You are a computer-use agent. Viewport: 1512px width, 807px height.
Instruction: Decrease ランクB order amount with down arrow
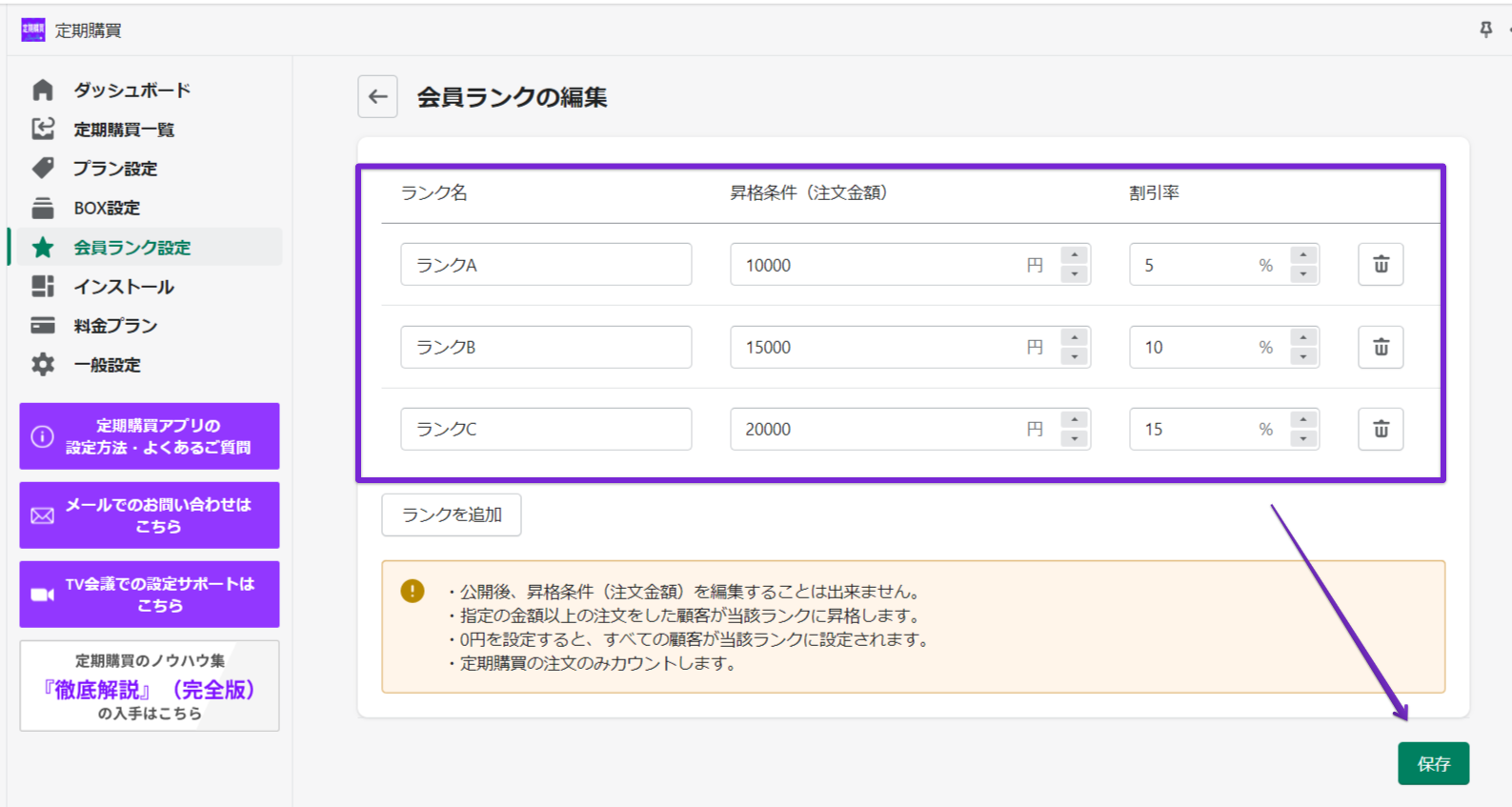pyautogui.click(x=1074, y=357)
